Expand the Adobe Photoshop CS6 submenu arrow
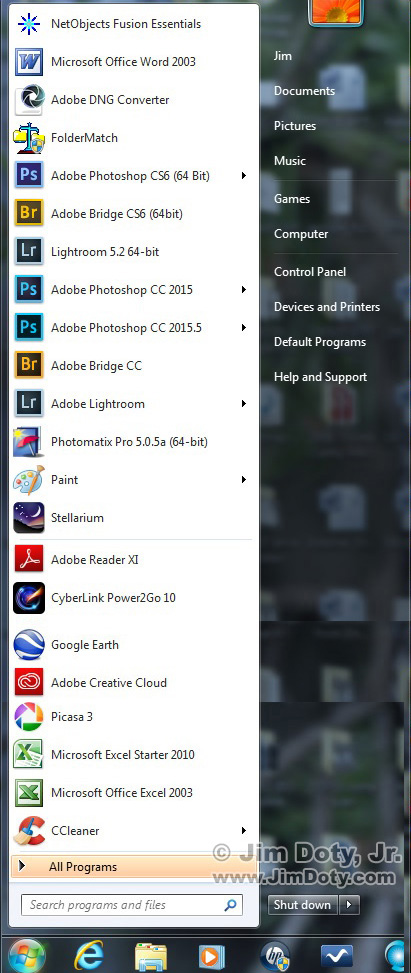411x973 pixels. coord(244,176)
